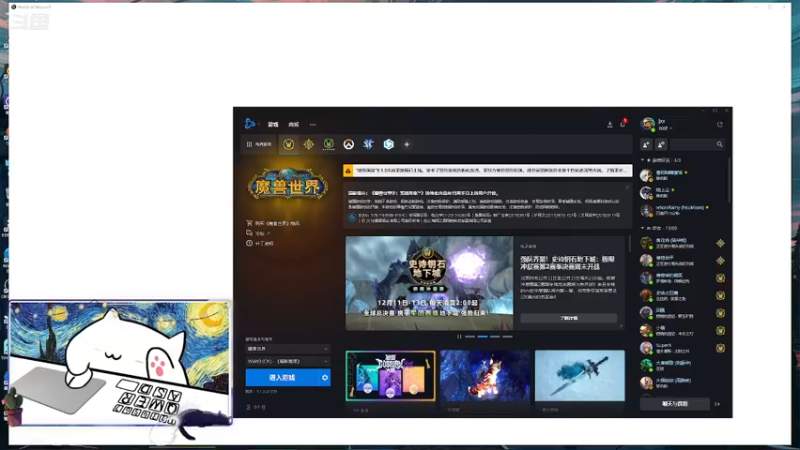
Task: Focus the friends search field
Action: click(697, 144)
